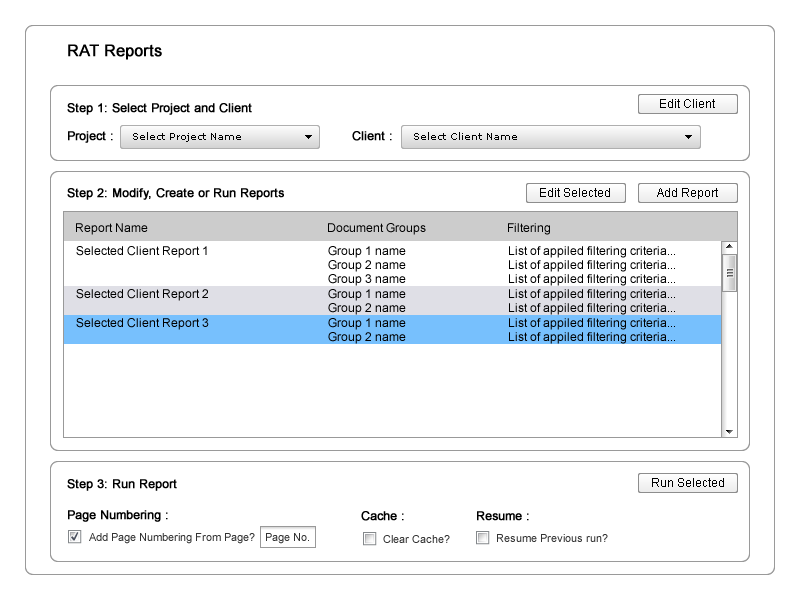Uncheck Add Page Numbering From Page checkbox

pos(74,537)
